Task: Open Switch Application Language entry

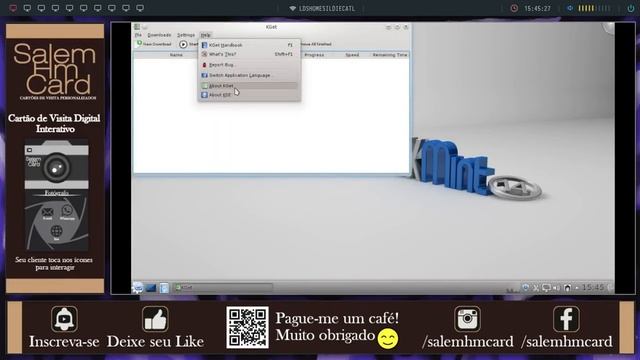Action: [249, 76]
